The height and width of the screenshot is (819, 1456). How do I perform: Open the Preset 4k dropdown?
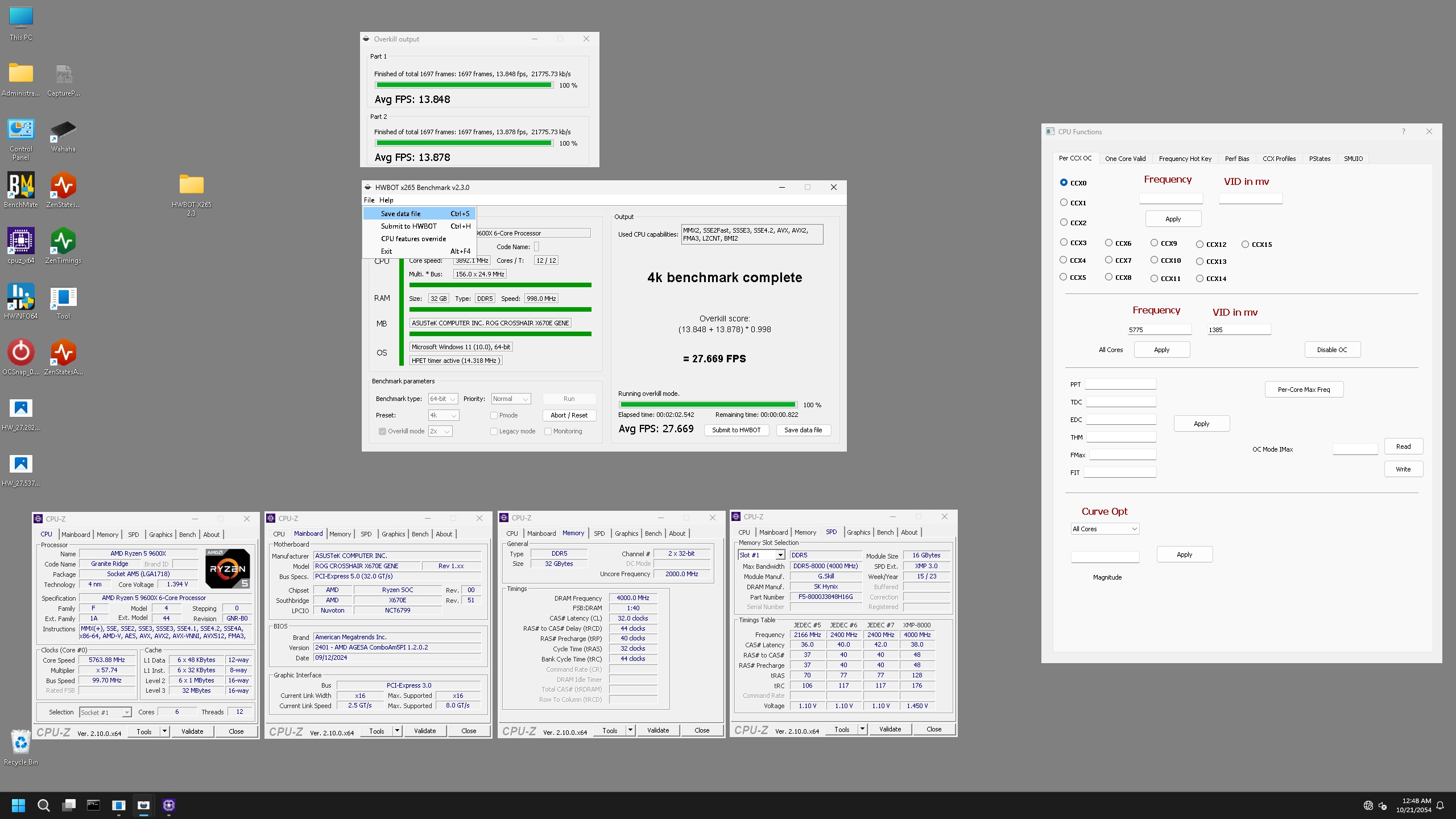[443, 415]
